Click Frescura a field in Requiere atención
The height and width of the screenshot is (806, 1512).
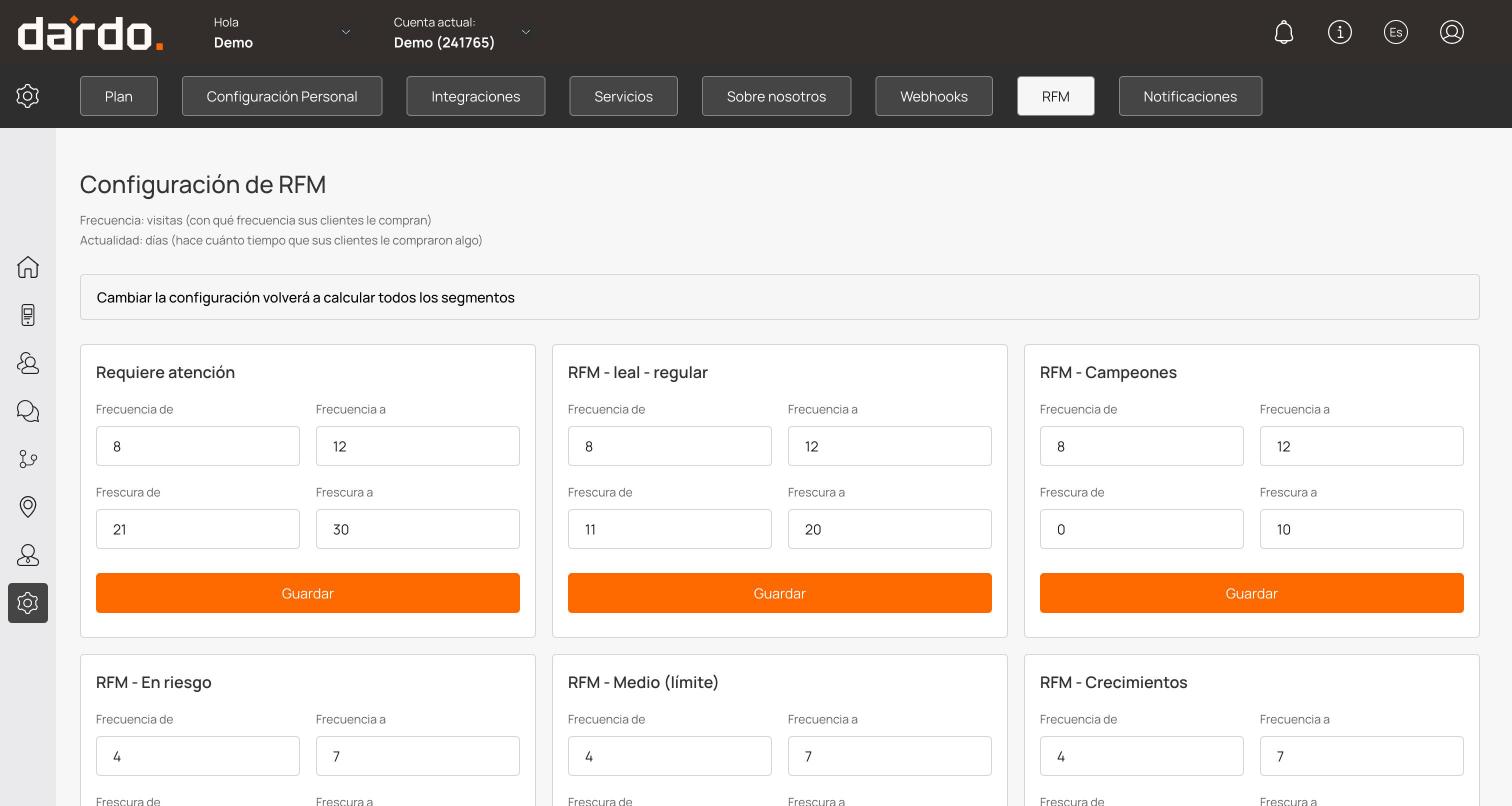(418, 529)
